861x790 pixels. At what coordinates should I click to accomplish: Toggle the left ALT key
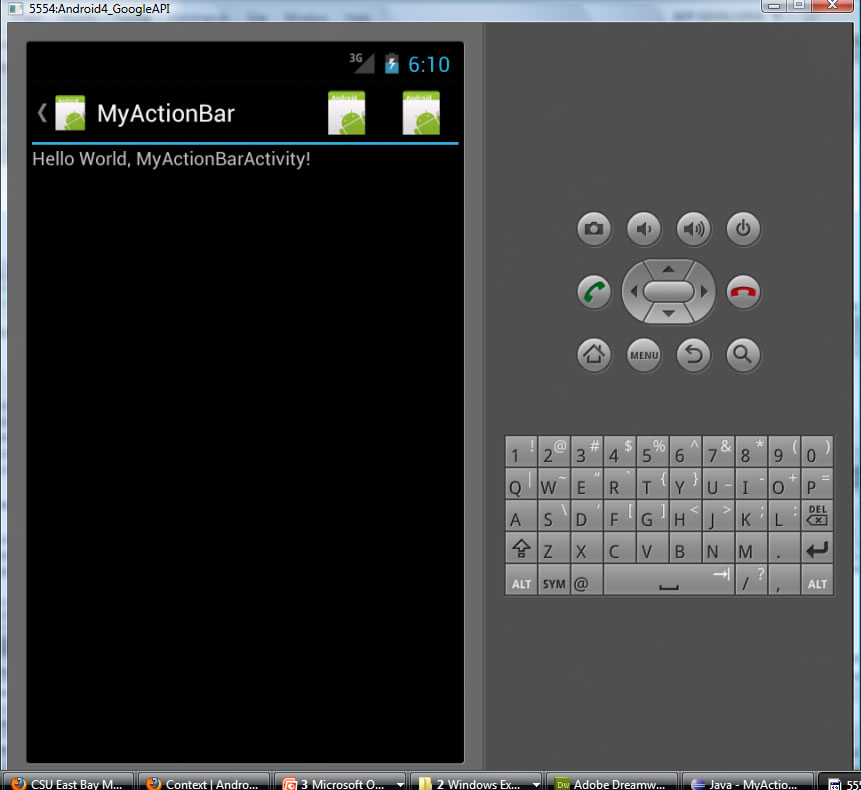[x=521, y=582]
